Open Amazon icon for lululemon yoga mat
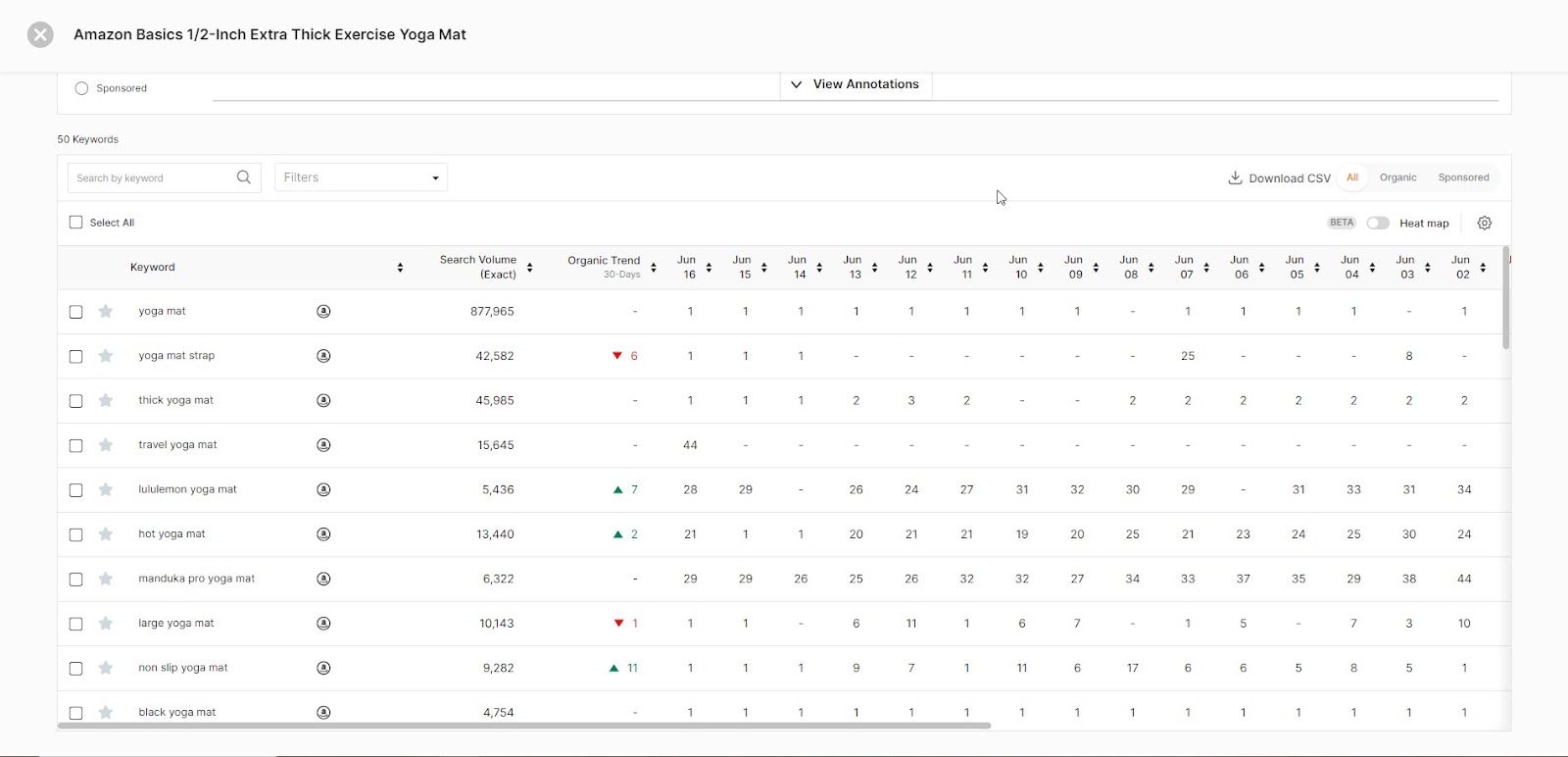1568x757 pixels. [323, 489]
